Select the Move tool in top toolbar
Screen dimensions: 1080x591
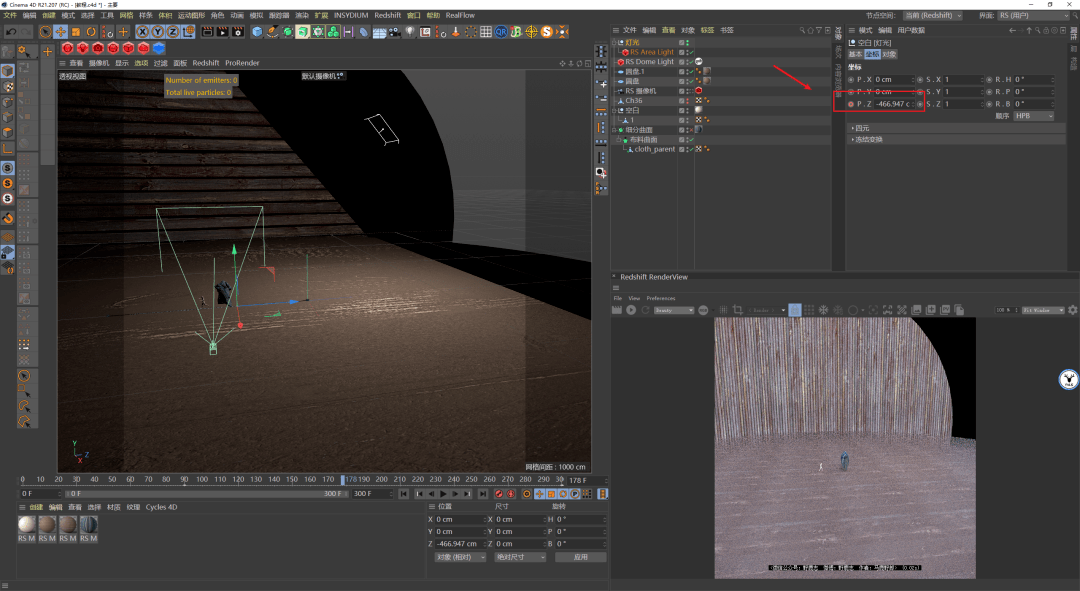point(61,32)
